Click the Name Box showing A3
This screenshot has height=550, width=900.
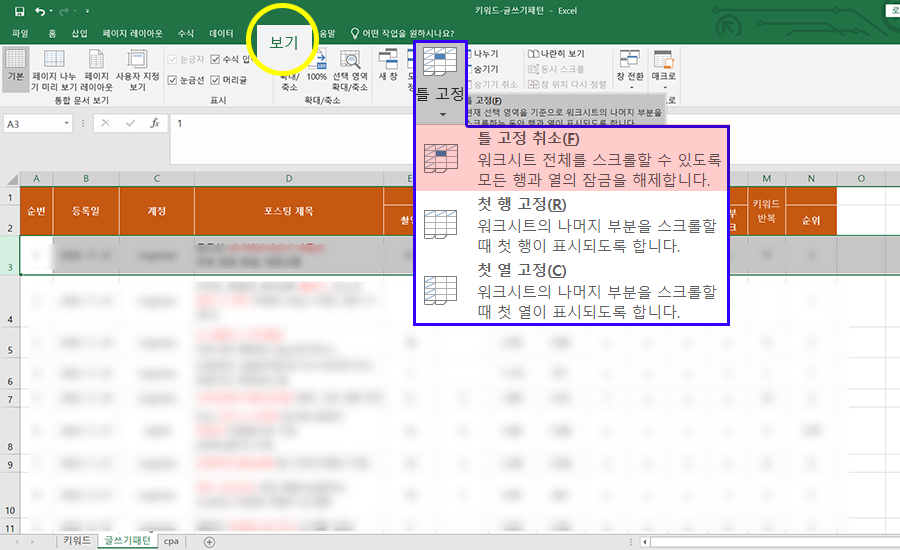point(33,124)
